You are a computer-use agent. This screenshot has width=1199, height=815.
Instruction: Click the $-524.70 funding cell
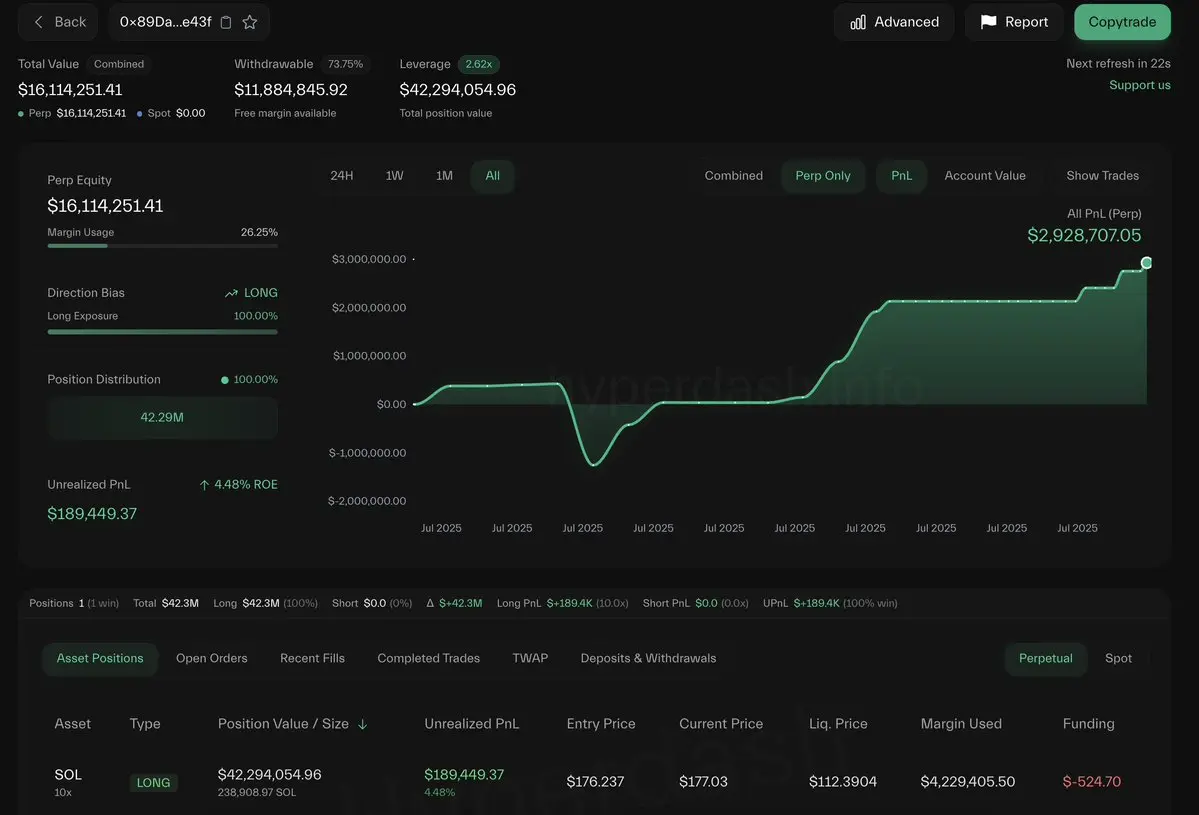pos(1091,781)
